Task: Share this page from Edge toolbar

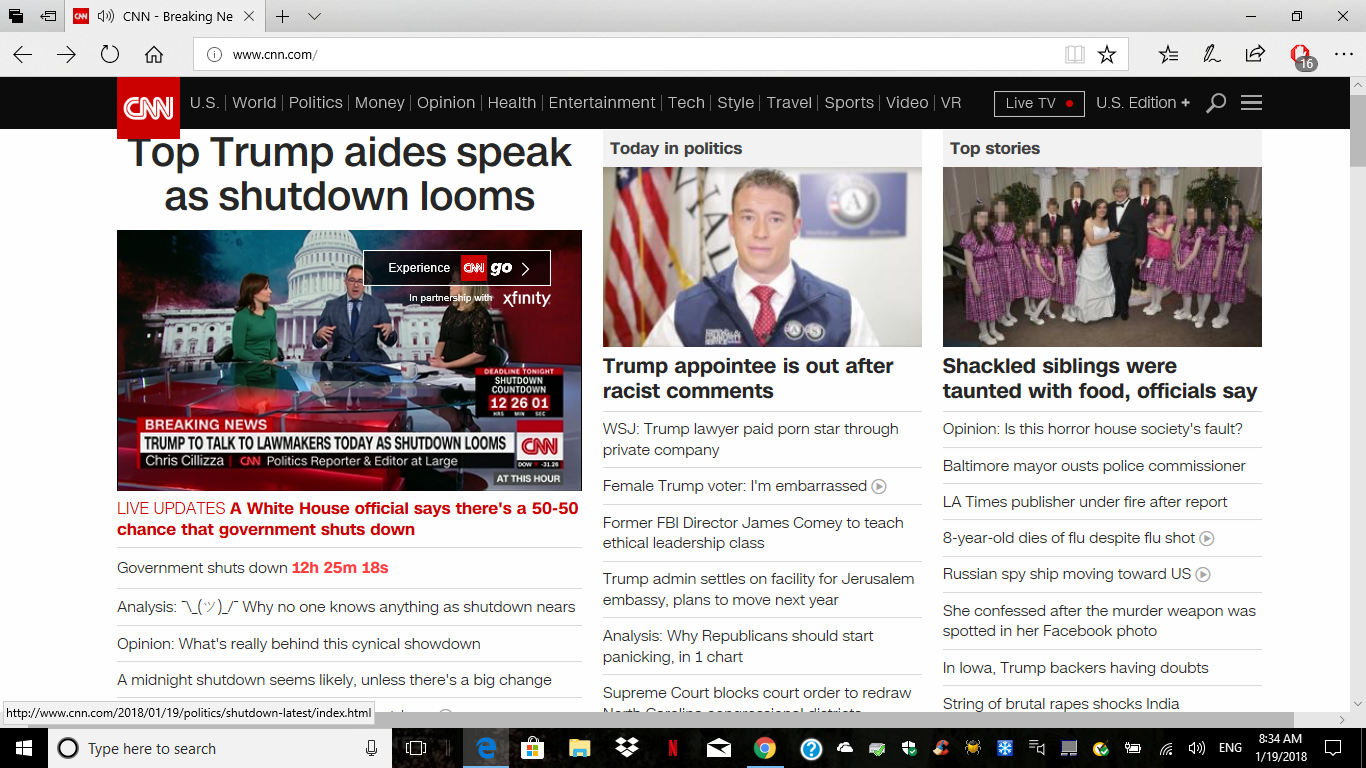Action: point(1255,55)
